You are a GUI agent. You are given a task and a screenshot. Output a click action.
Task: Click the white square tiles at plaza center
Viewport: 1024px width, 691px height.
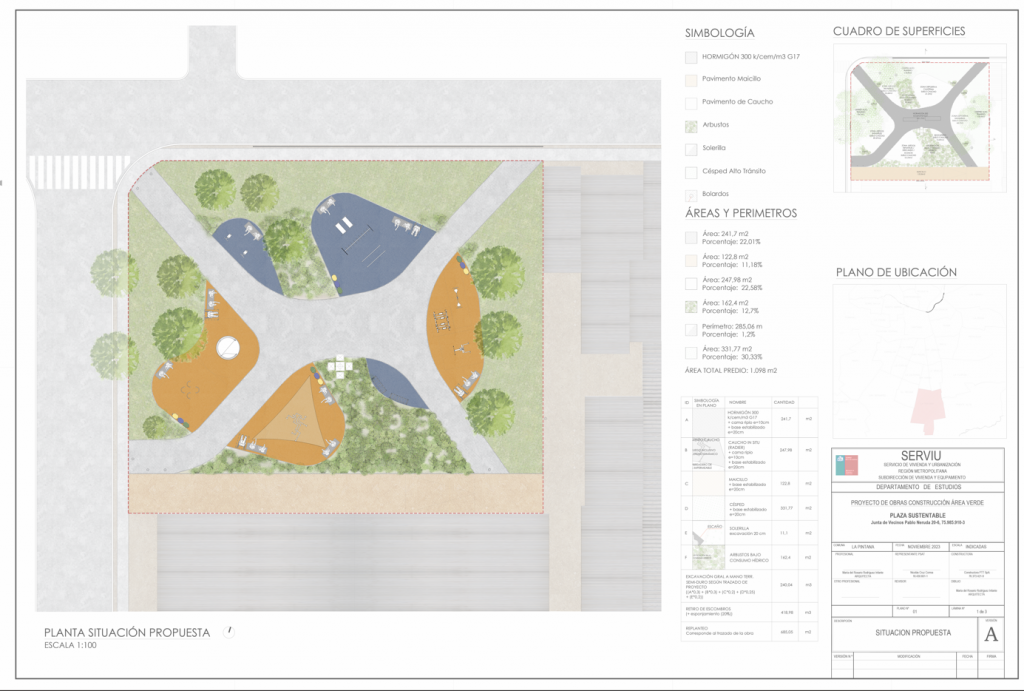[x=341, y=368]
